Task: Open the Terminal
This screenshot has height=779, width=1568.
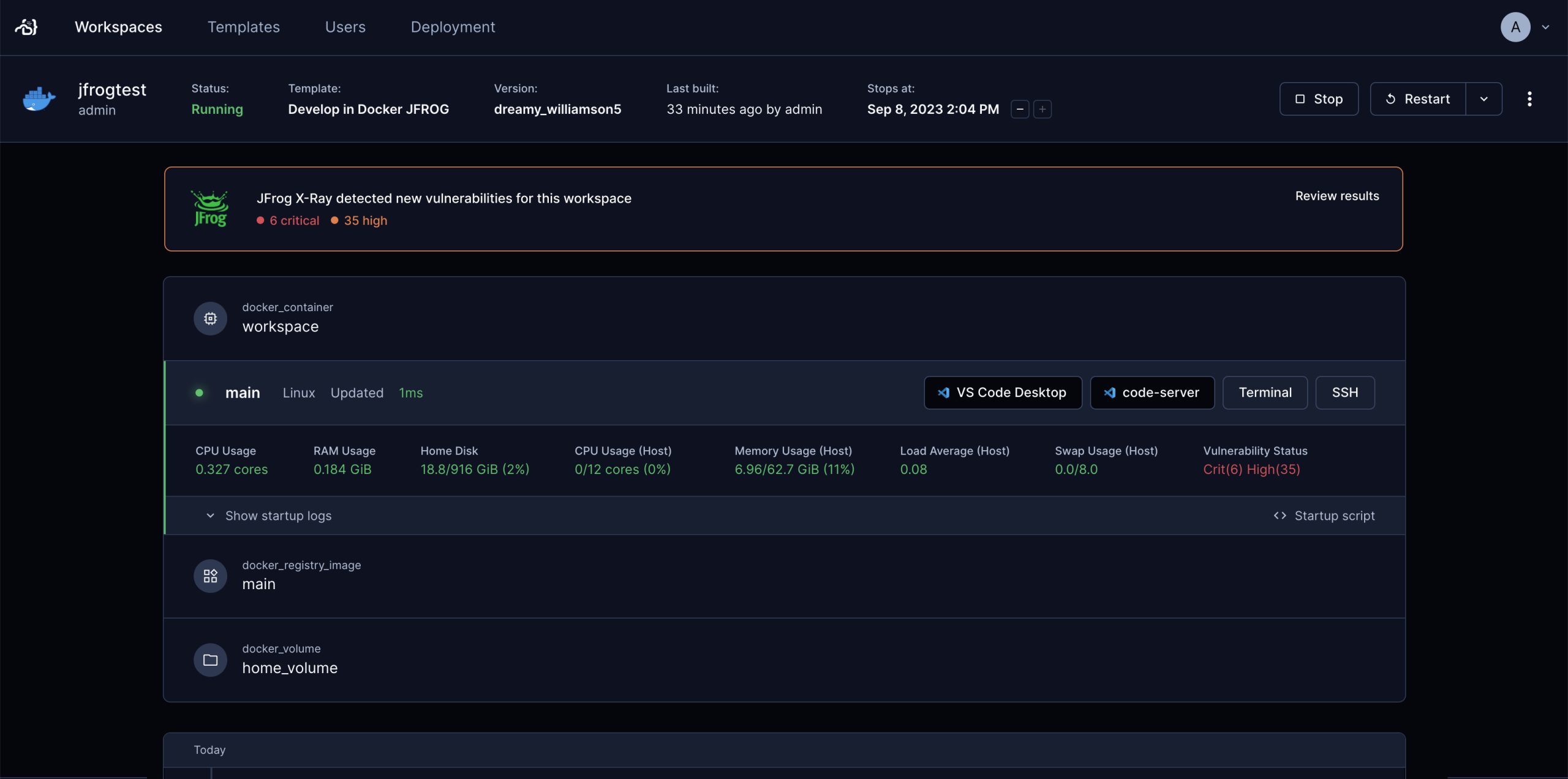Action: [x=1265, y=393]
